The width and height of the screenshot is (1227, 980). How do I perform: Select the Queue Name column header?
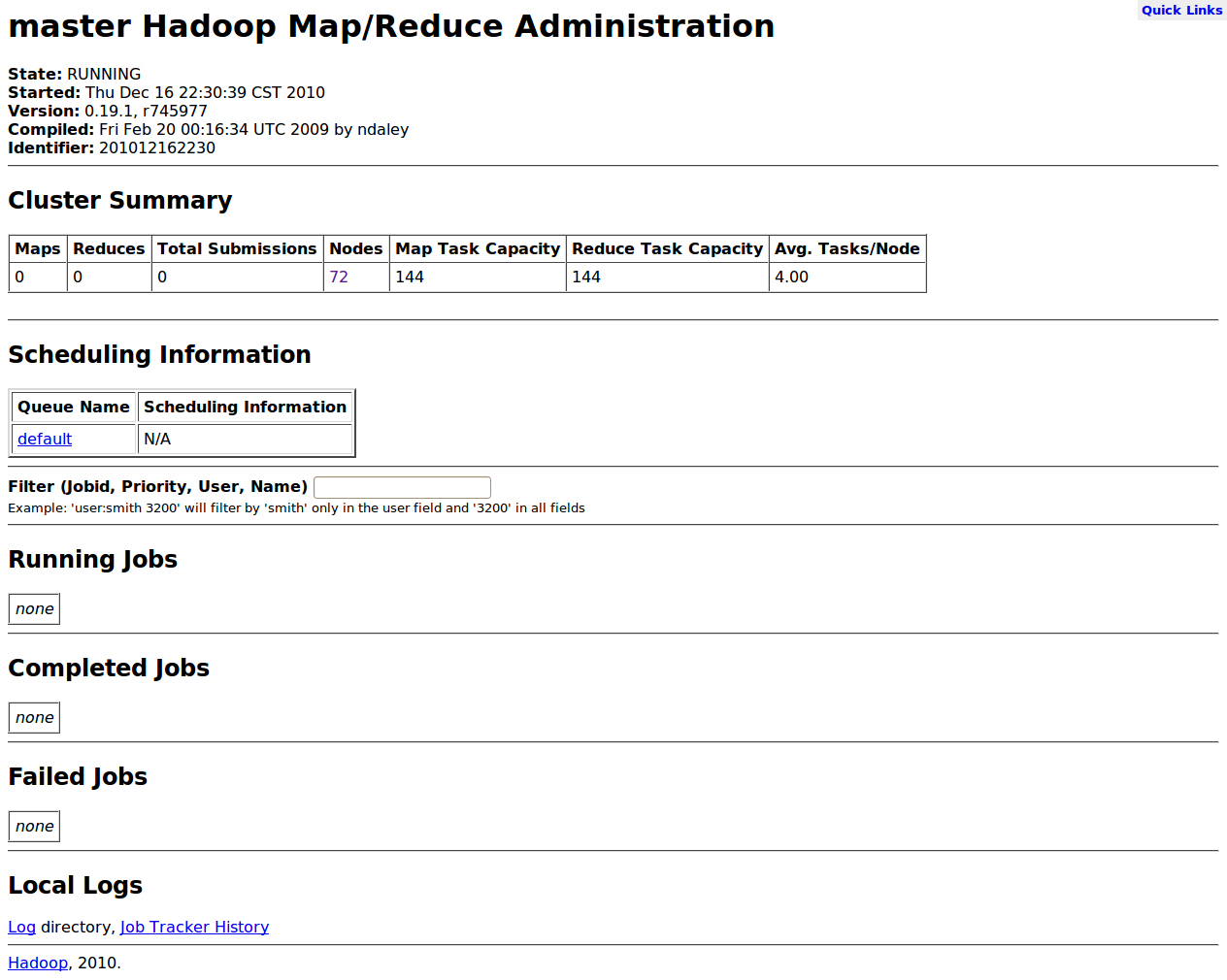click(74, 407)
